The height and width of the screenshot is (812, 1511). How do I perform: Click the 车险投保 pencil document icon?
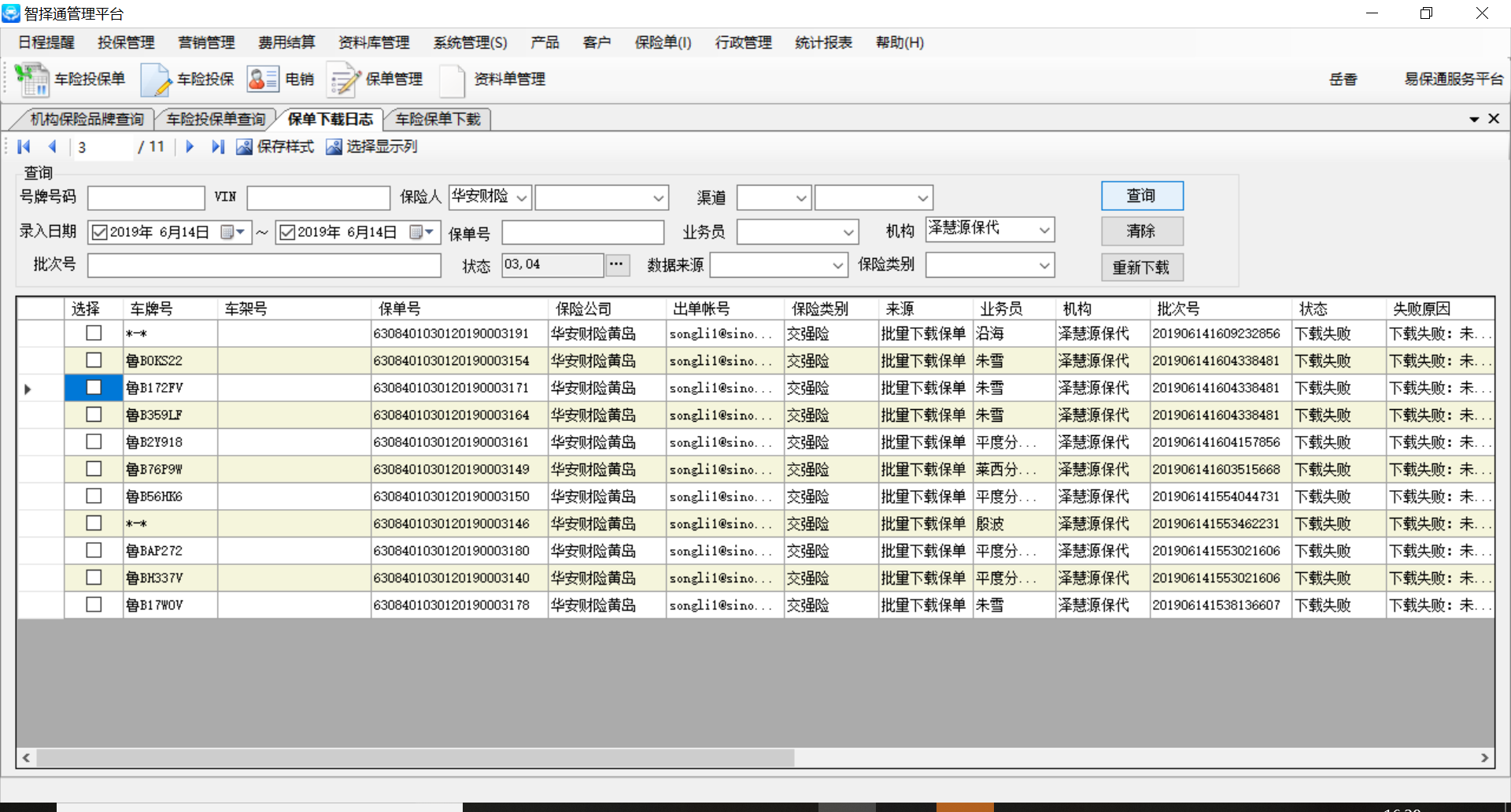(x=156, y=79)
